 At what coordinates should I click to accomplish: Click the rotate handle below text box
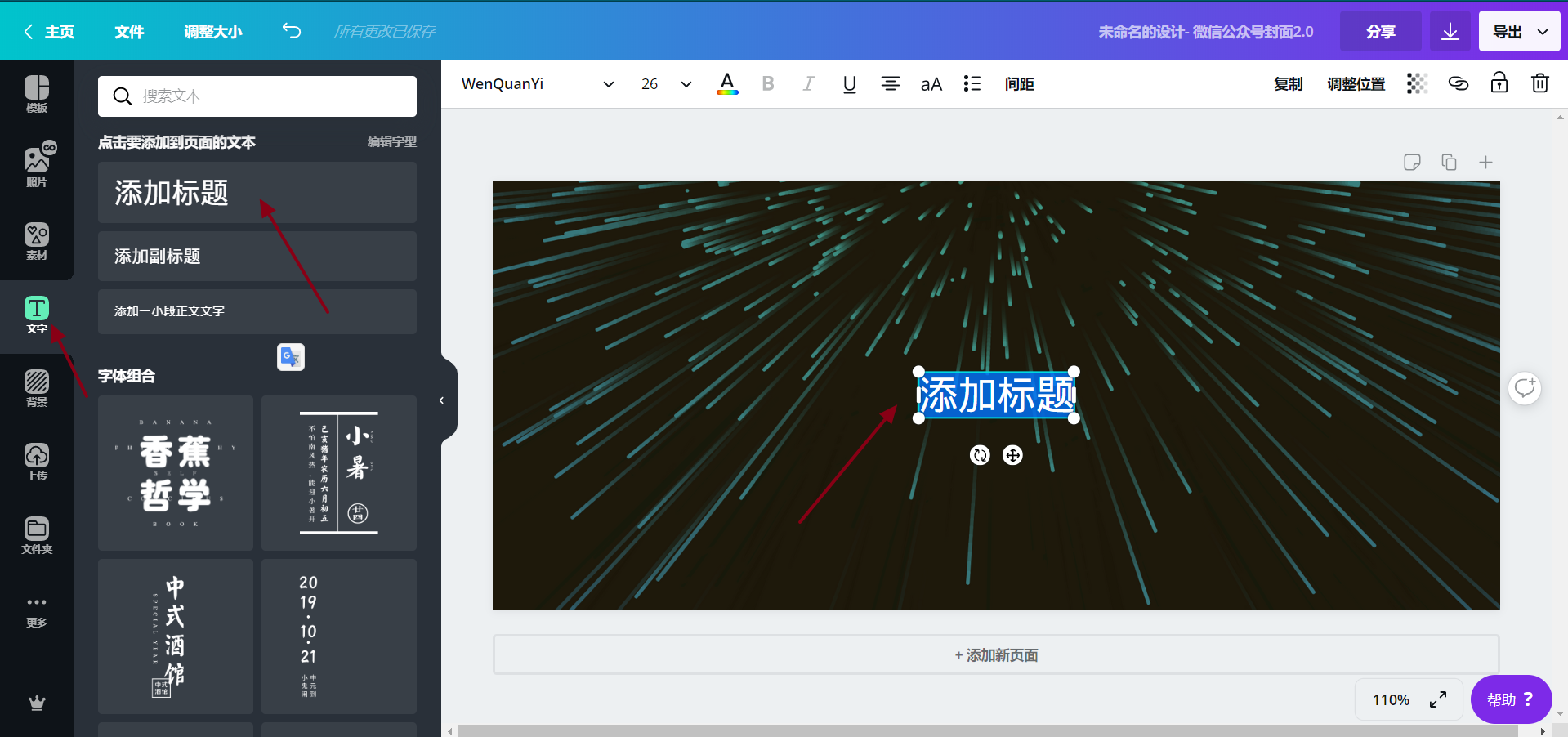[980, 455]
